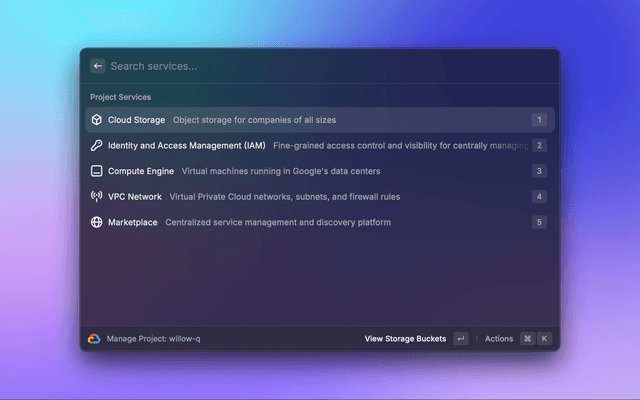Click the number 1 shortcut badge

539,120
